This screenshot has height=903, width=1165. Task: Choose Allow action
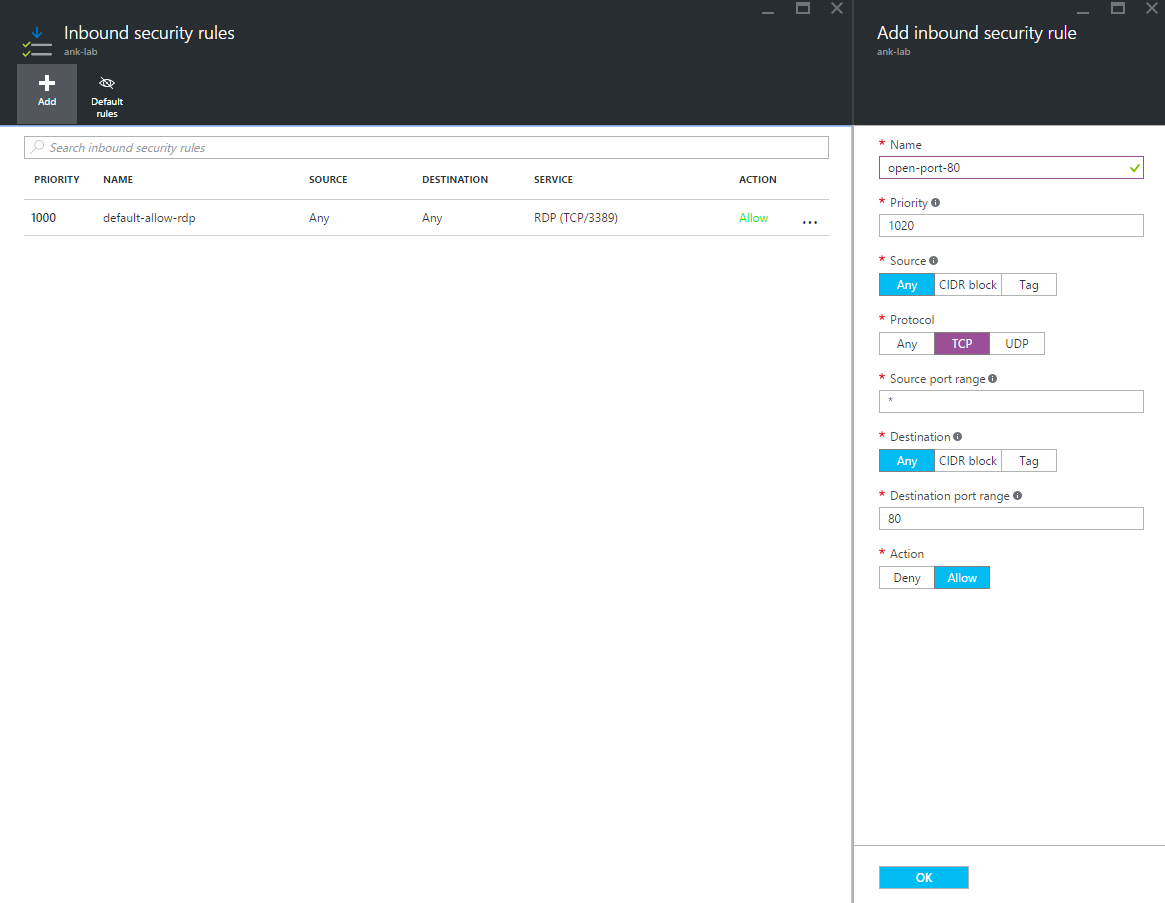click(x=961, y=577)
